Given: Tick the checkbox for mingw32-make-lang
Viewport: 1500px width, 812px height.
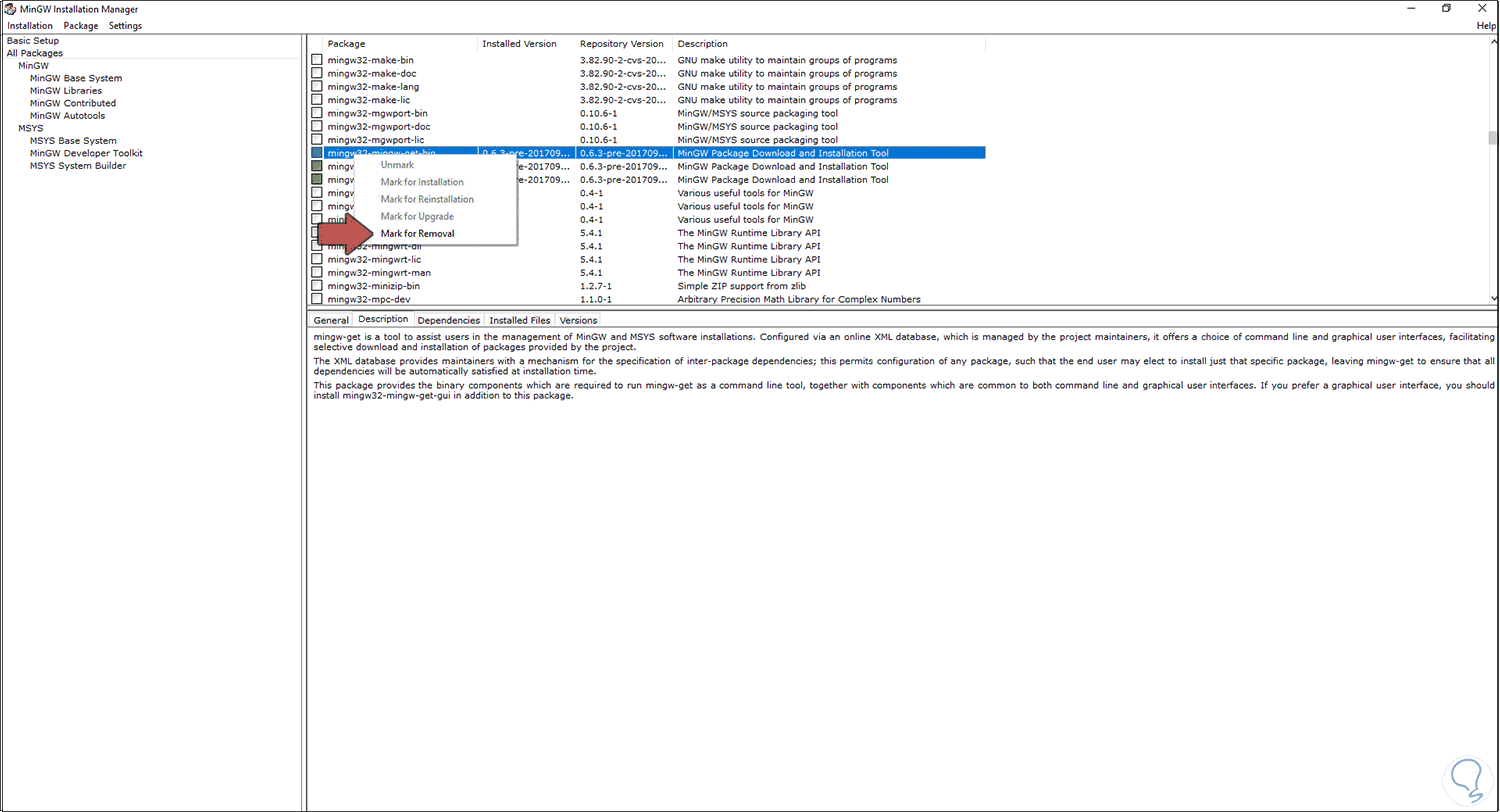Looking at the screenshot, I should pos(317,87).
